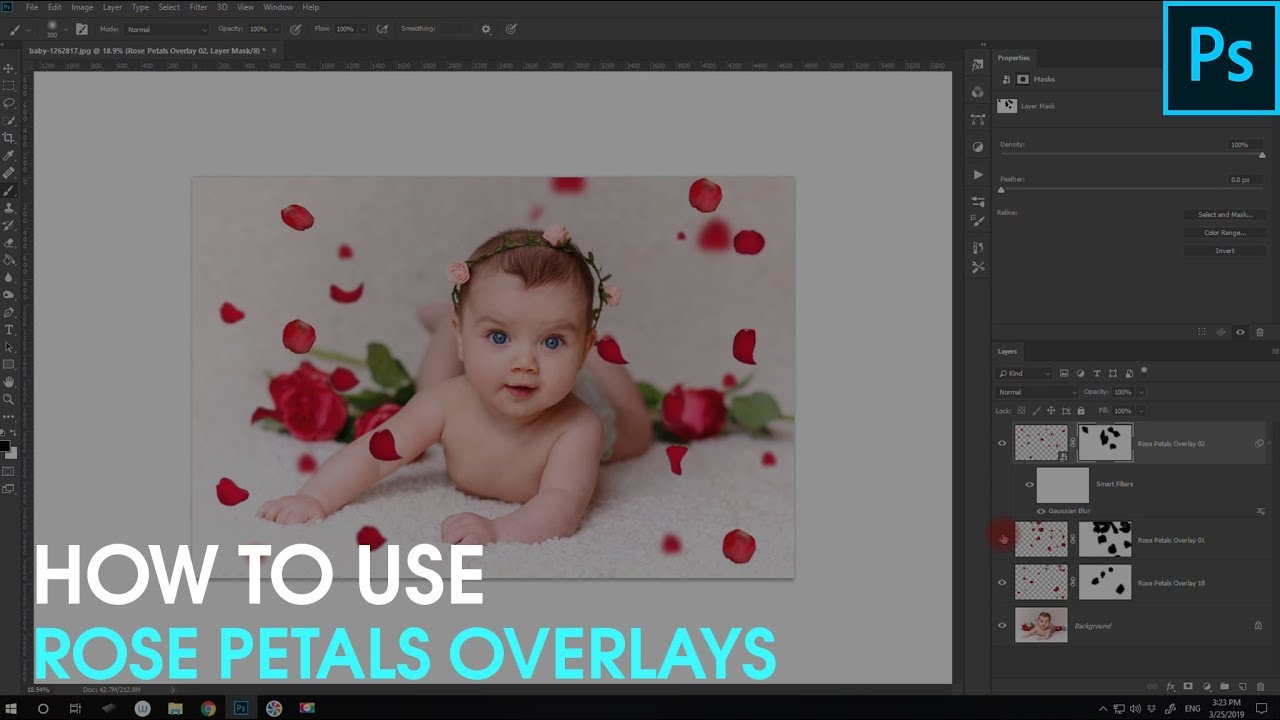1280x720 pixels.
Task: Enable airbrush build-up effects icon
Action: pos(381,29)
